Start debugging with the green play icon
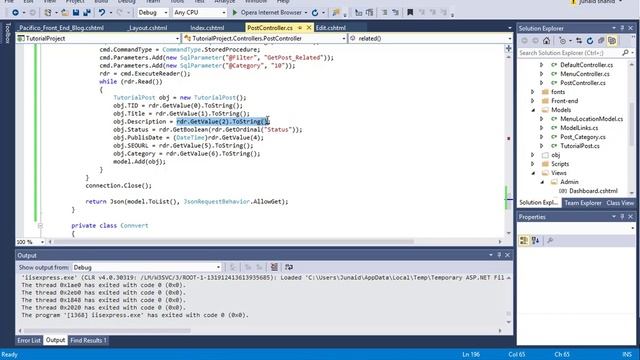 tap(235, 13)
